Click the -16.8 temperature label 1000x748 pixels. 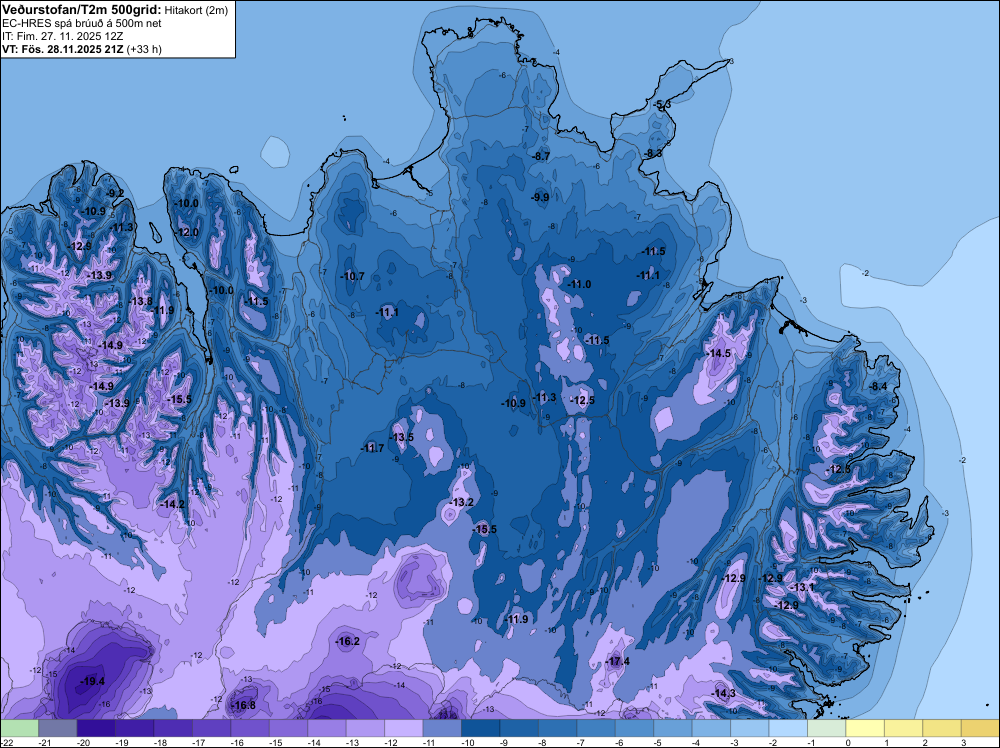(243, 705)
